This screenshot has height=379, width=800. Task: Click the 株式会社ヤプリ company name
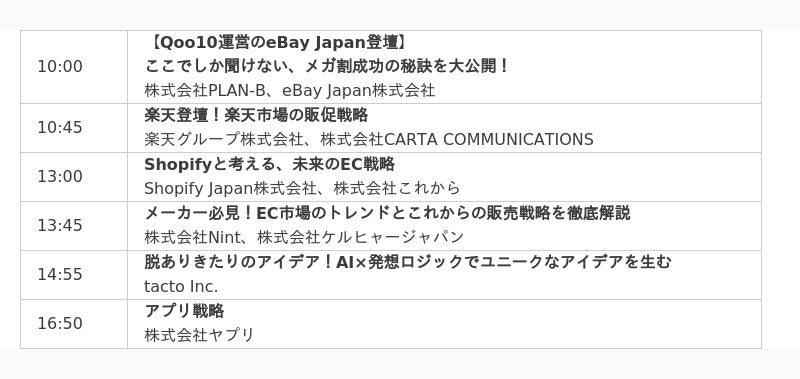coord(199,335)
